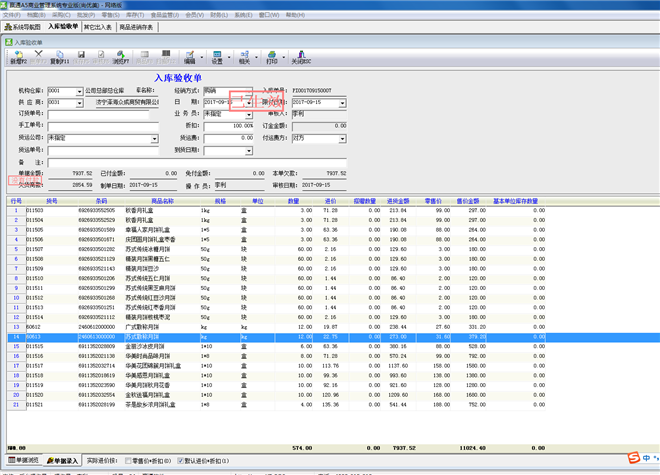Click the 关闭 (Close) toolbar icon
The image size is (660, 475).
pos(301,57)
